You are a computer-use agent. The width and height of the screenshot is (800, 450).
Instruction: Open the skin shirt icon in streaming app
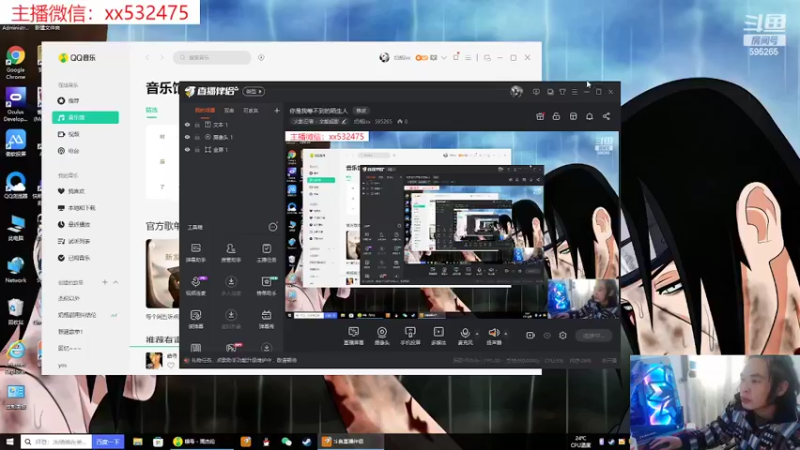point(562,92)
